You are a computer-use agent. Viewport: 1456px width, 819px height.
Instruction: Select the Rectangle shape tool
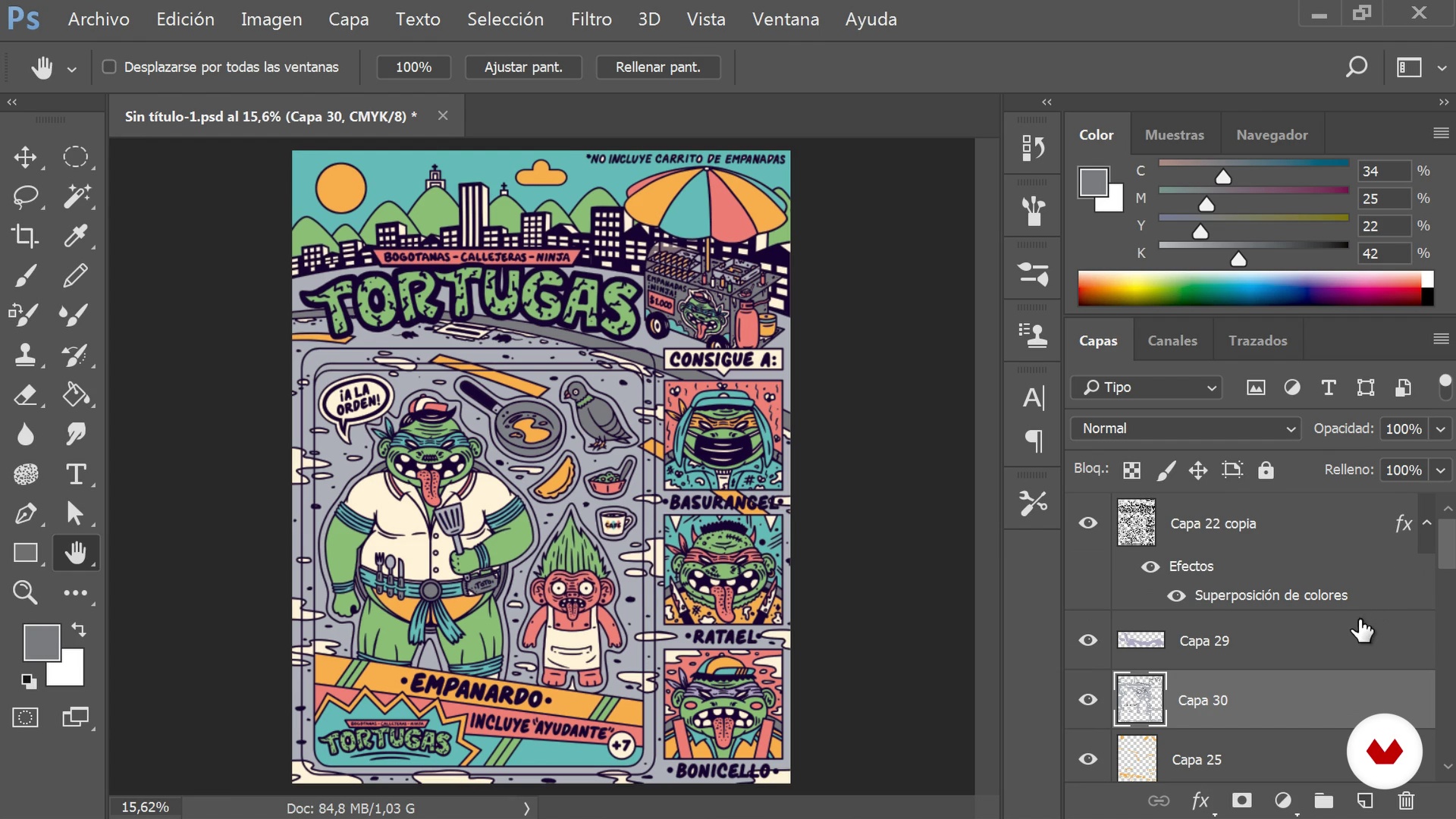pyautogui.click(x=25, y=553)
